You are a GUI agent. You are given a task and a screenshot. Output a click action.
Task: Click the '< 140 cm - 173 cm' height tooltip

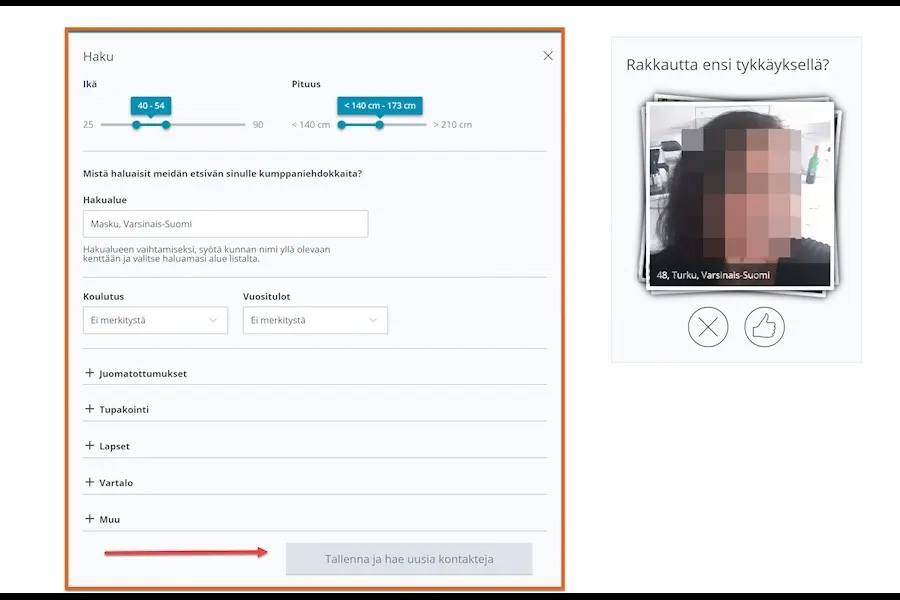[x=380, y=106]
